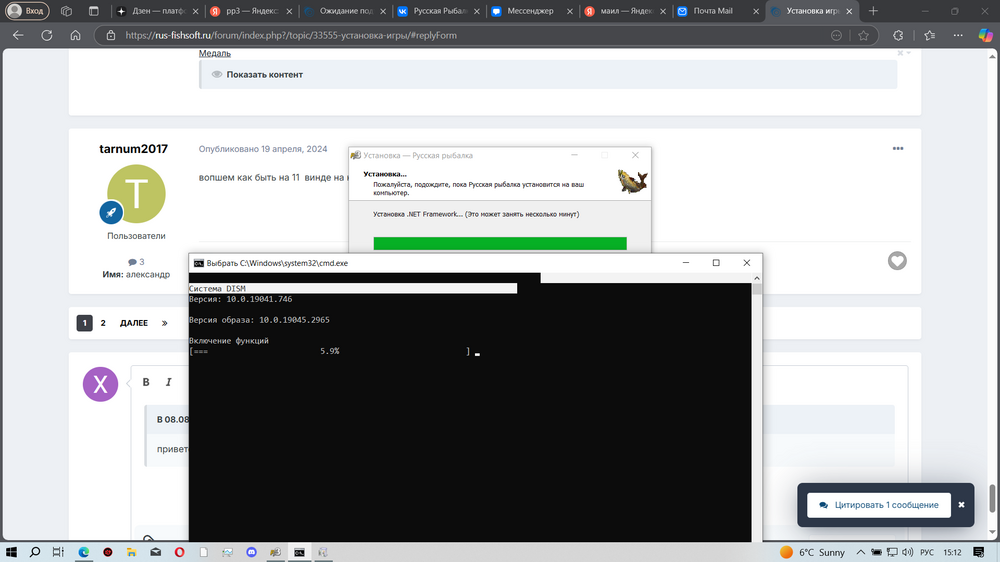
Task: Add page to favorites with star icon
Action: (863, 35)
